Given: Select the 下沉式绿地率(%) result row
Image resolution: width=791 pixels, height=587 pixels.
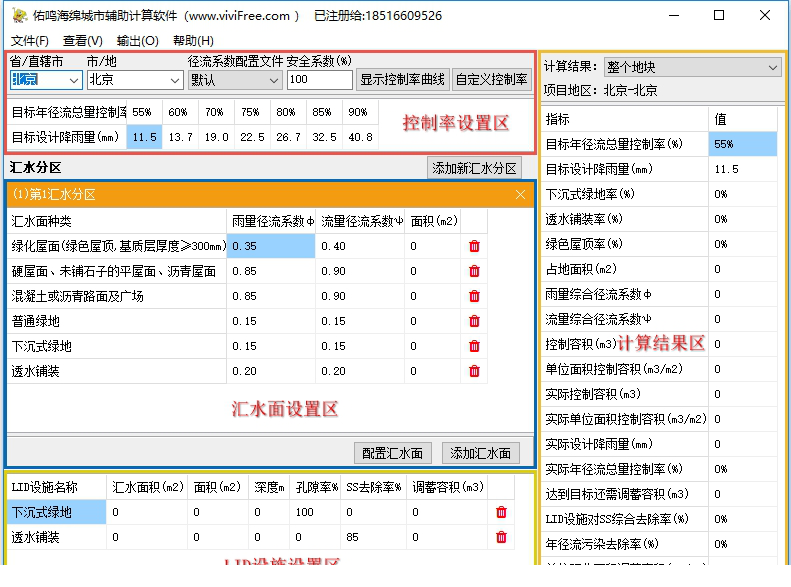Looking at the screenshot, I should [x=659, y=194].
